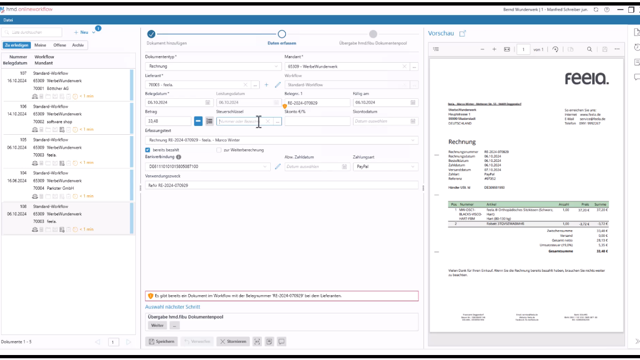The image size is (640, 360).
Task: Uncheck the 'bereits bezahlt' checkbox
Action: [148, 150]
